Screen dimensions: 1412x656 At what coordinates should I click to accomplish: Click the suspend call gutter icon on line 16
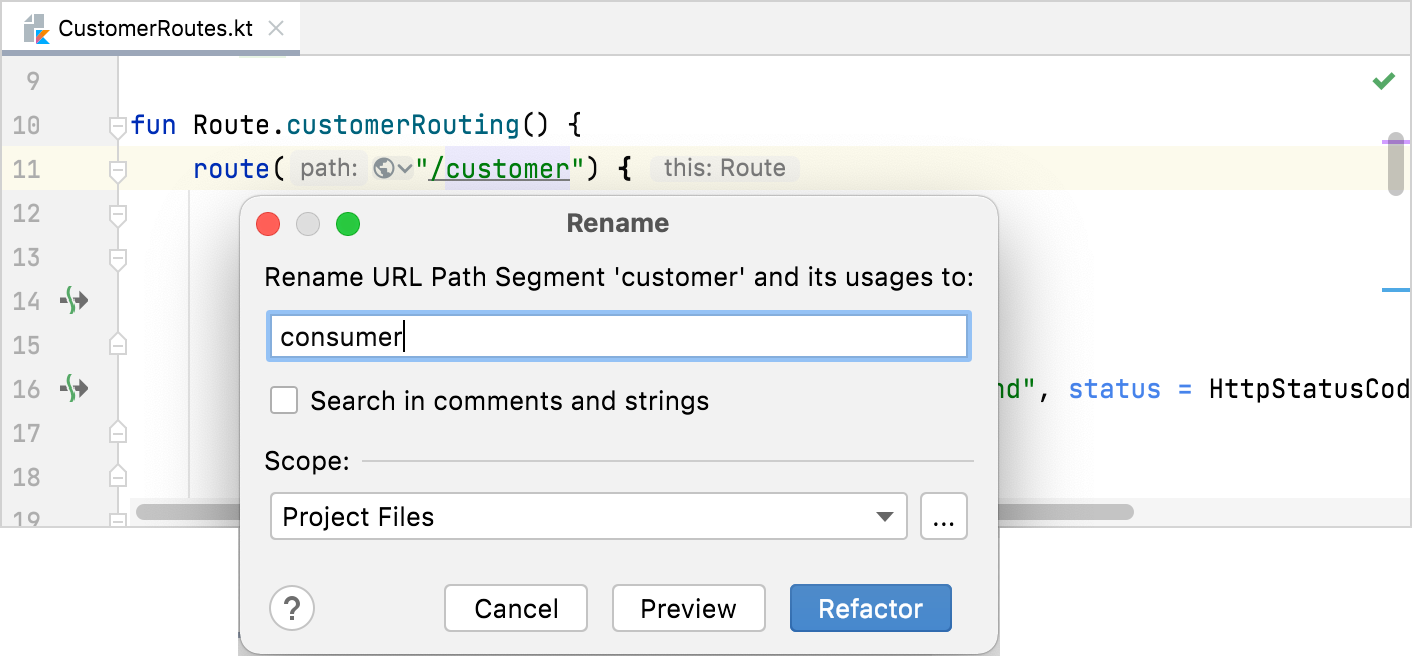pyautogui.click(x=75, y=388)
